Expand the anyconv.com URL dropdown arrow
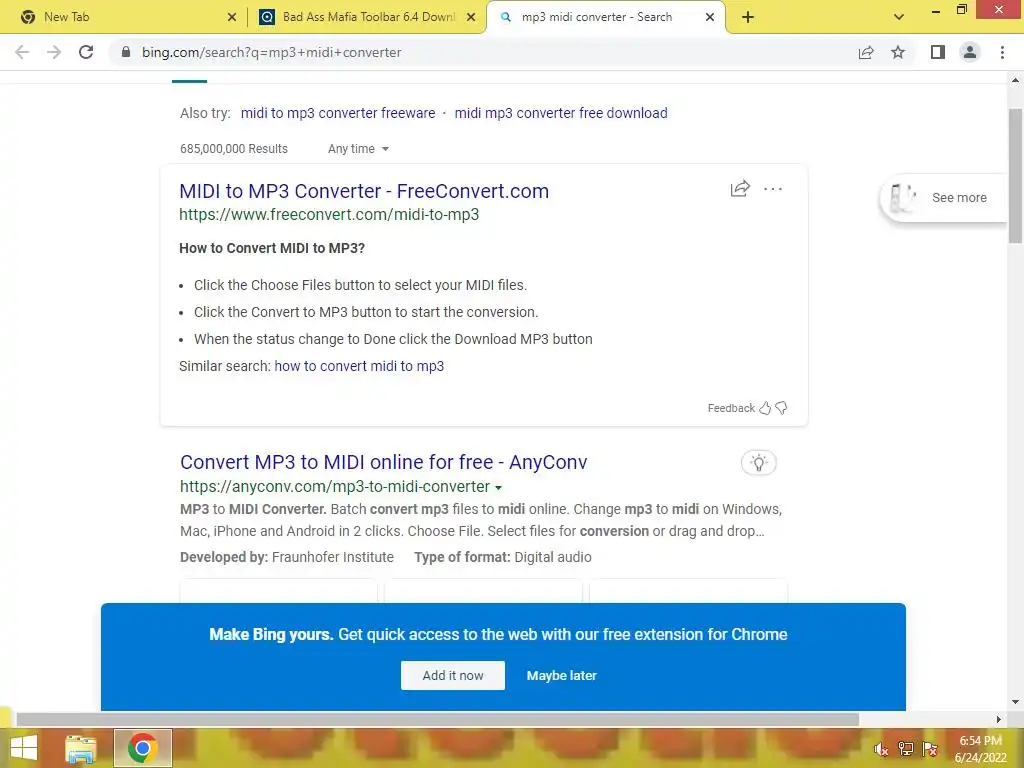This screenshot has width=1024, height=768. click(498, 488)
